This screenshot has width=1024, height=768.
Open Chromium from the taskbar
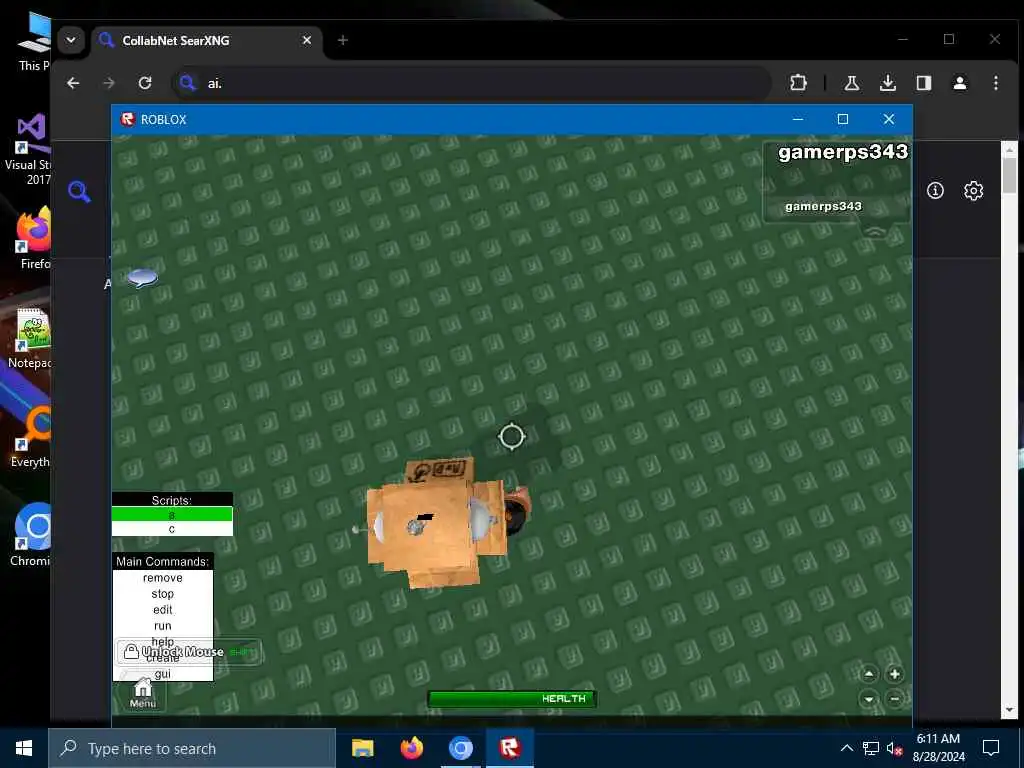pos(460,748)
